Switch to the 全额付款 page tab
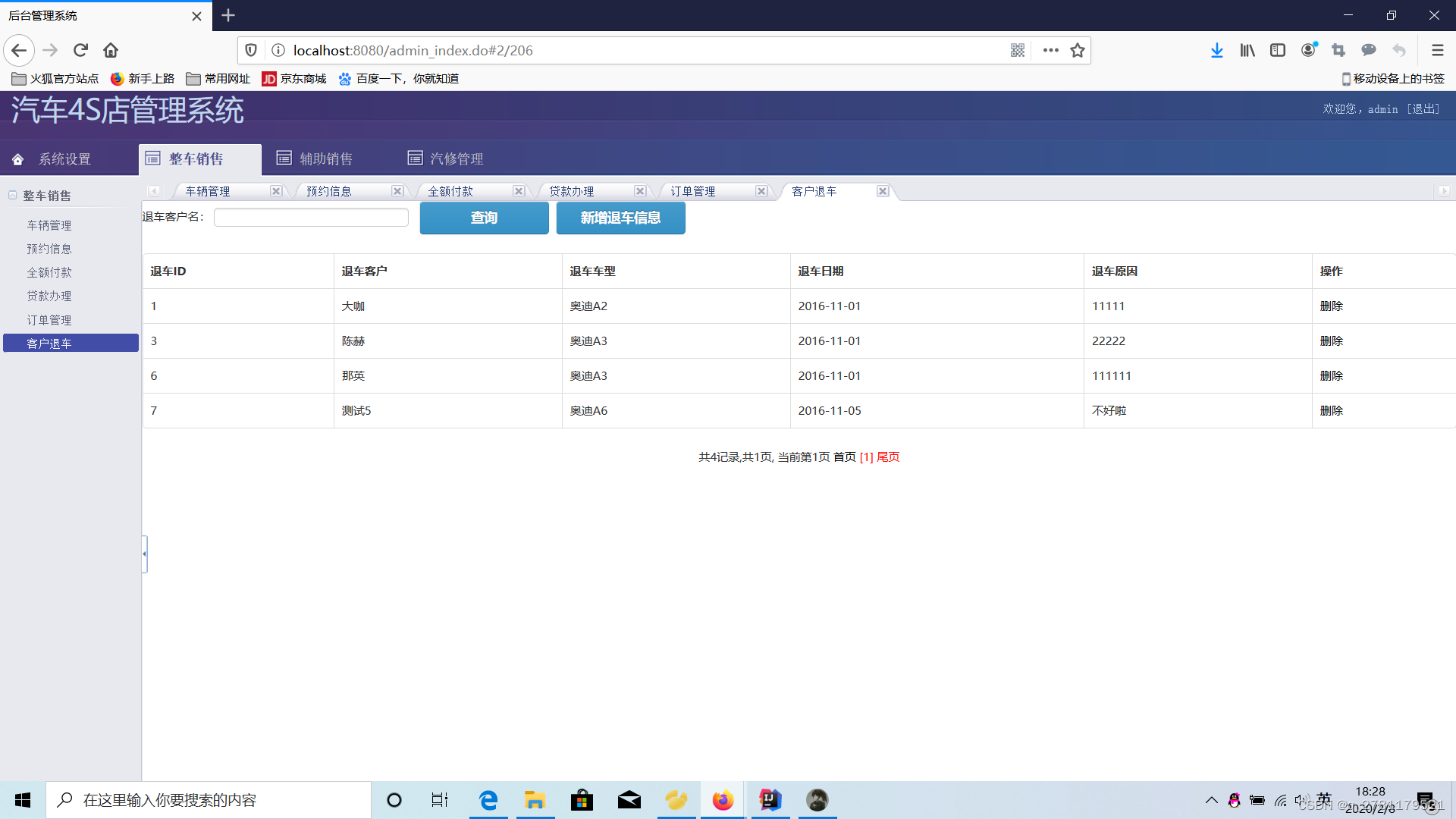Screen dimensions: 1456x819 (x=450, y=192)
